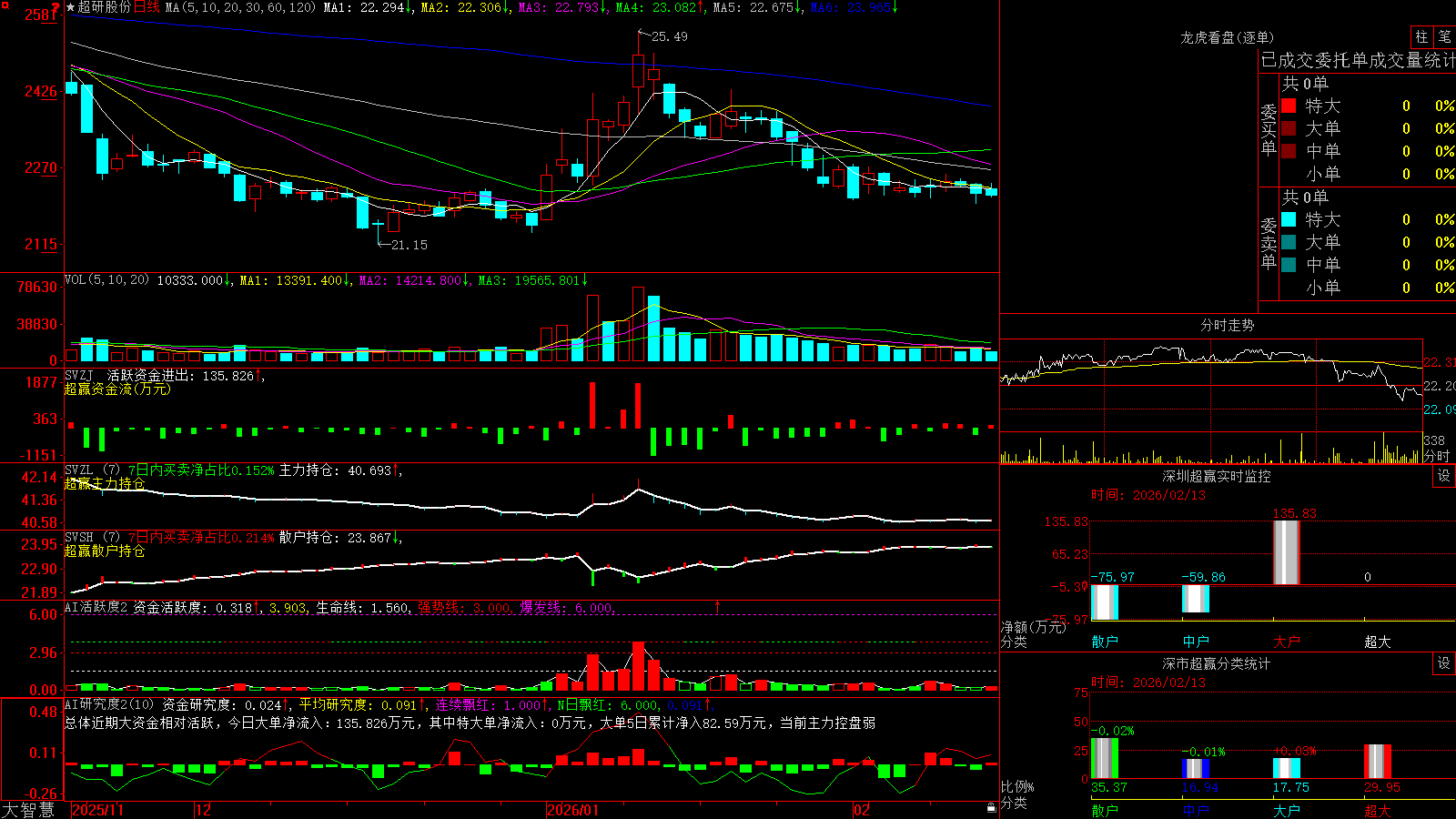Click the 已成交委托单成交量统计 heading

1358,60
